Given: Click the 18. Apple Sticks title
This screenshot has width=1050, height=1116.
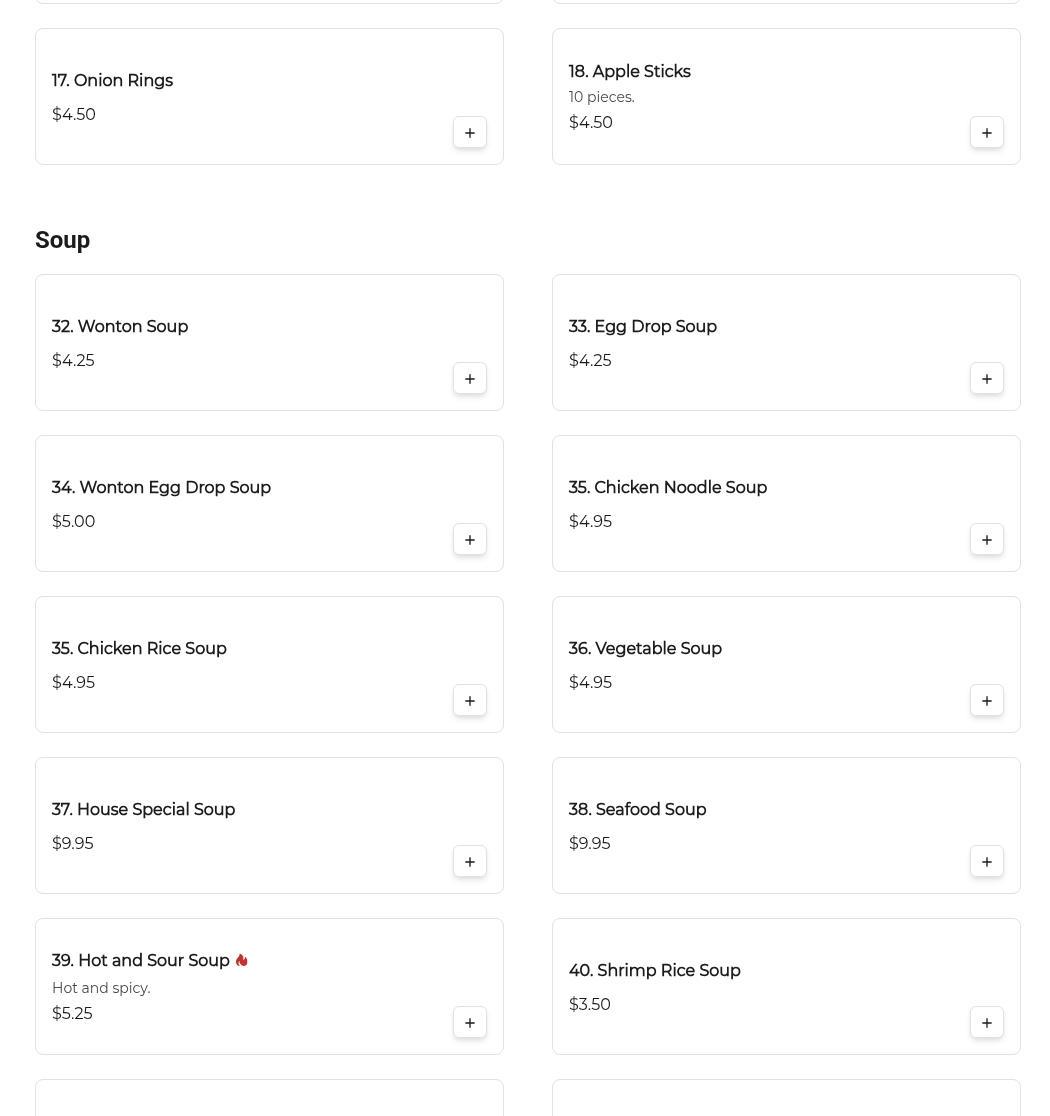Looking at the screenshot, I should pyautogui.click(x=629, y=72).
